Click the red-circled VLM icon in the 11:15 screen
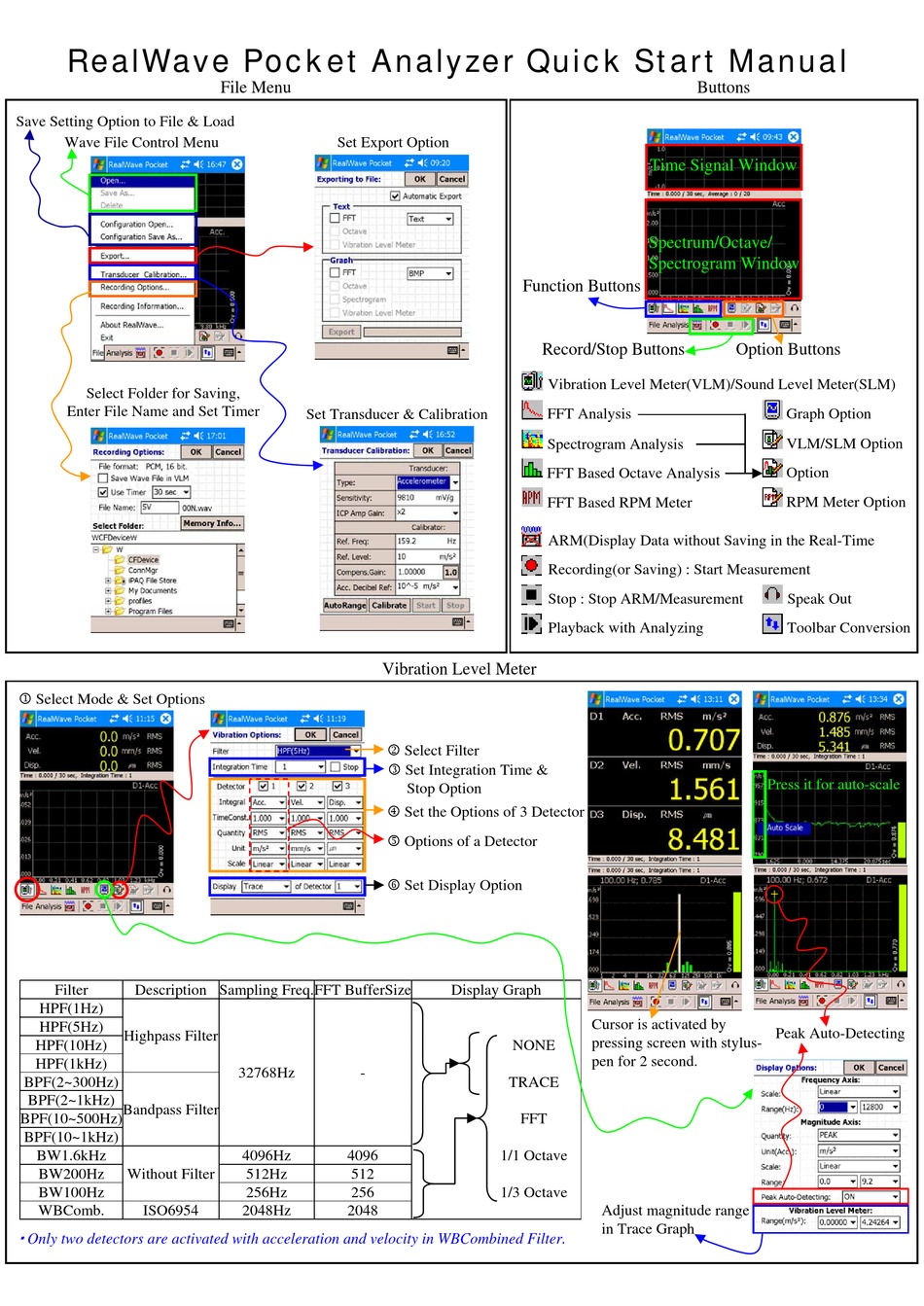Screen dimensions: 924x1306 tap(26, 889)
